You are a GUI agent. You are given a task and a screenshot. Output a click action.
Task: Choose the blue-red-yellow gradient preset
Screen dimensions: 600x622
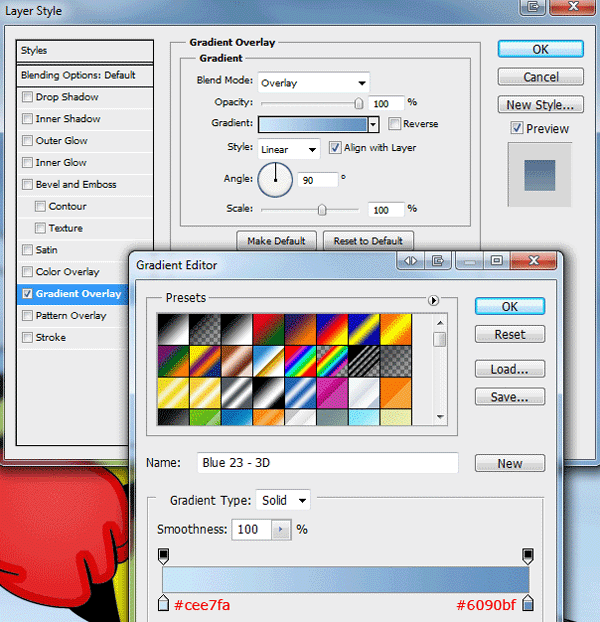(x=332, y=329)
